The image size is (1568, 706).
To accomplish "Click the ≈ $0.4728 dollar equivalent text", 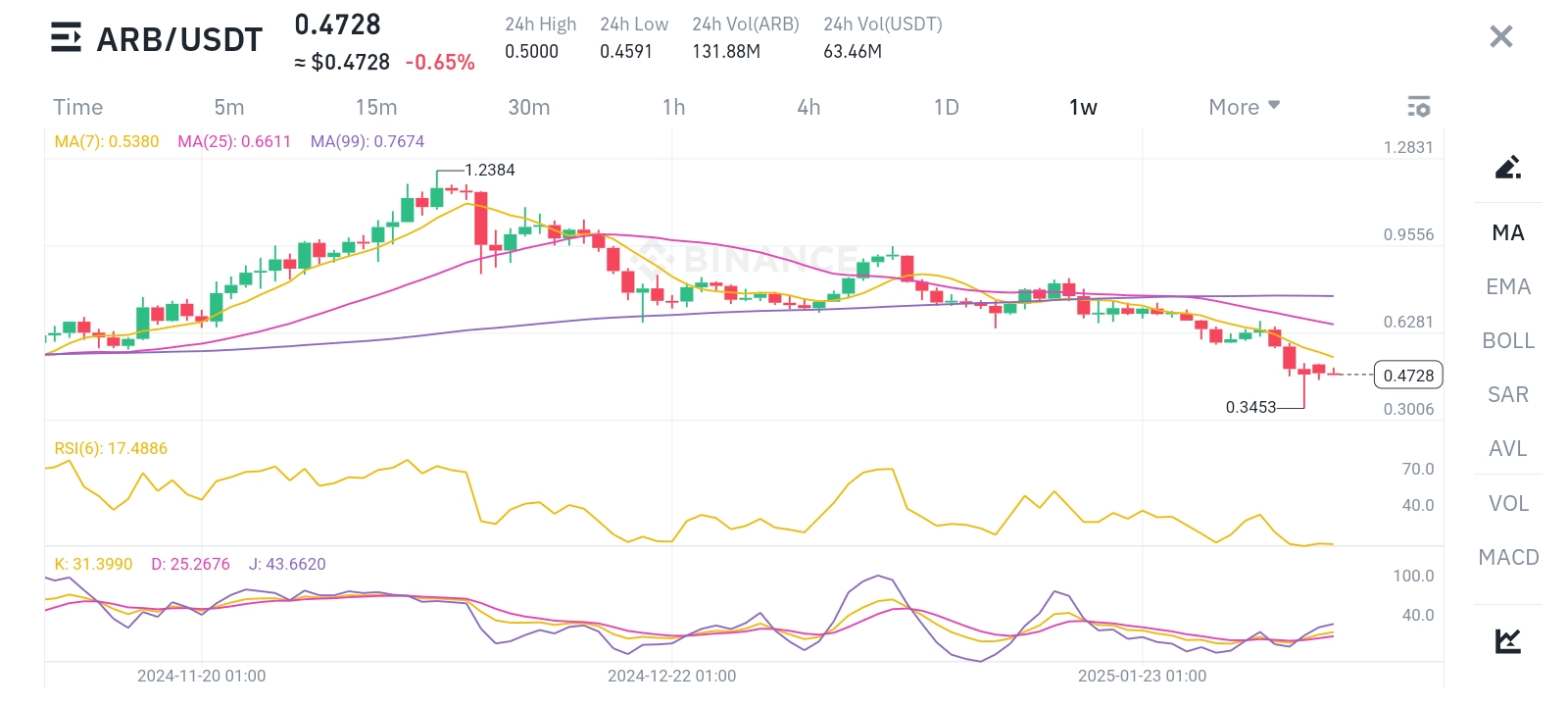I will coord(342,62).
